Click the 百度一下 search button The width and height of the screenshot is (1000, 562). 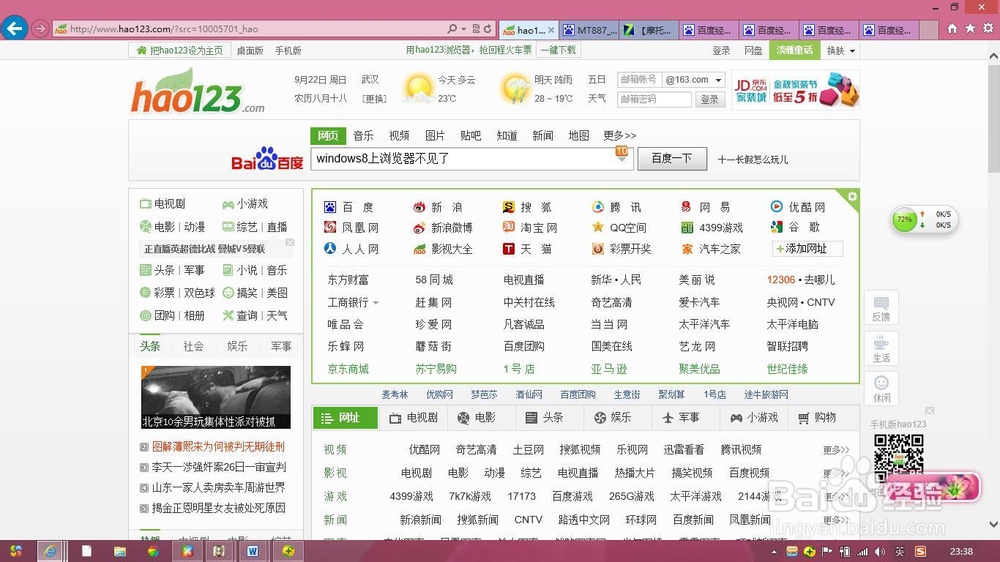click(672, 159)
